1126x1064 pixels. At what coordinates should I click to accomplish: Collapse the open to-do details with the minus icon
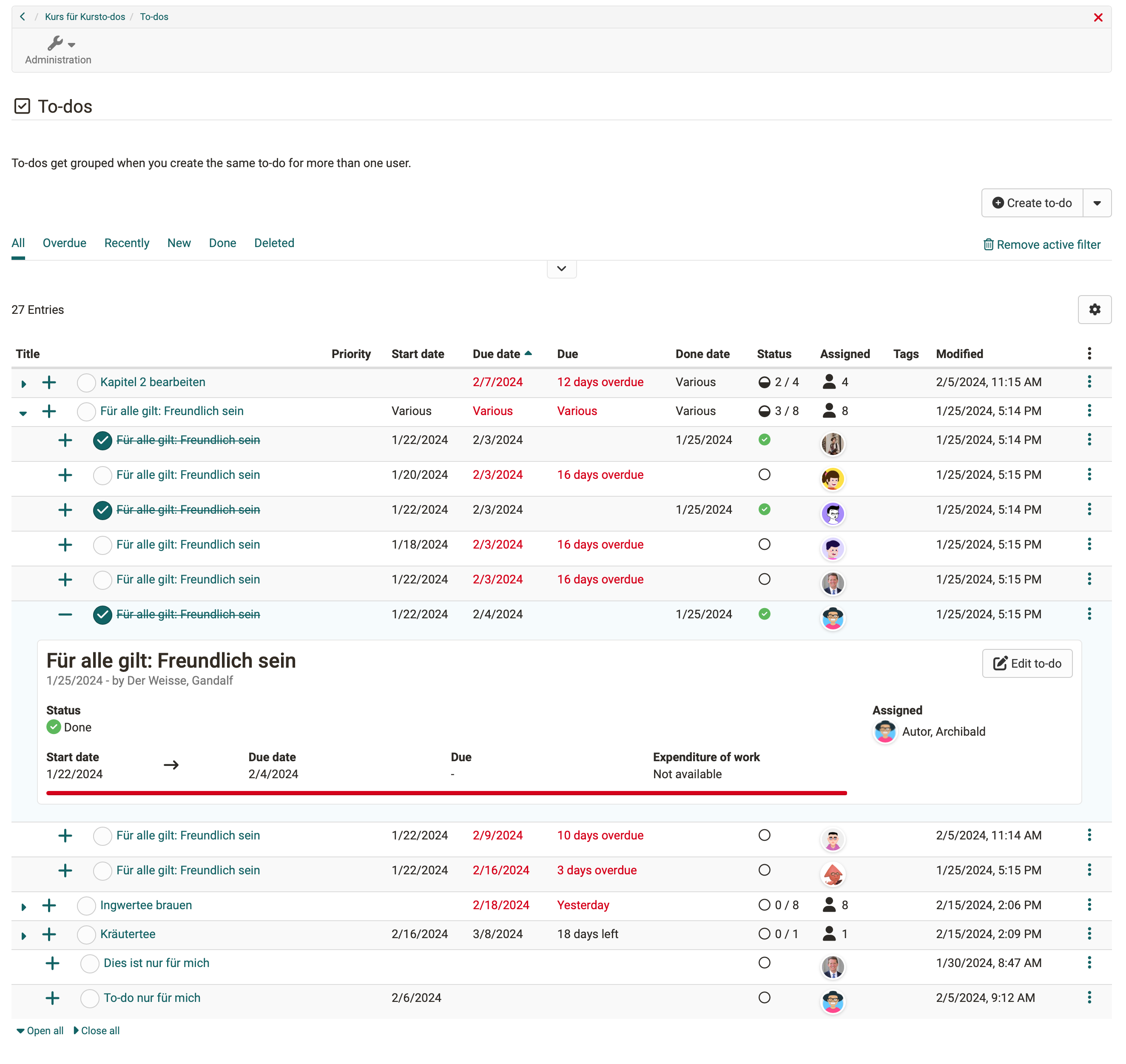[65, 614]
